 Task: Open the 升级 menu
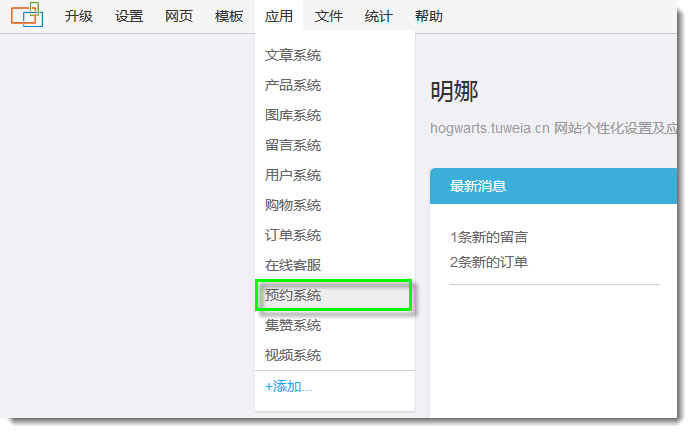pos(79,17)
